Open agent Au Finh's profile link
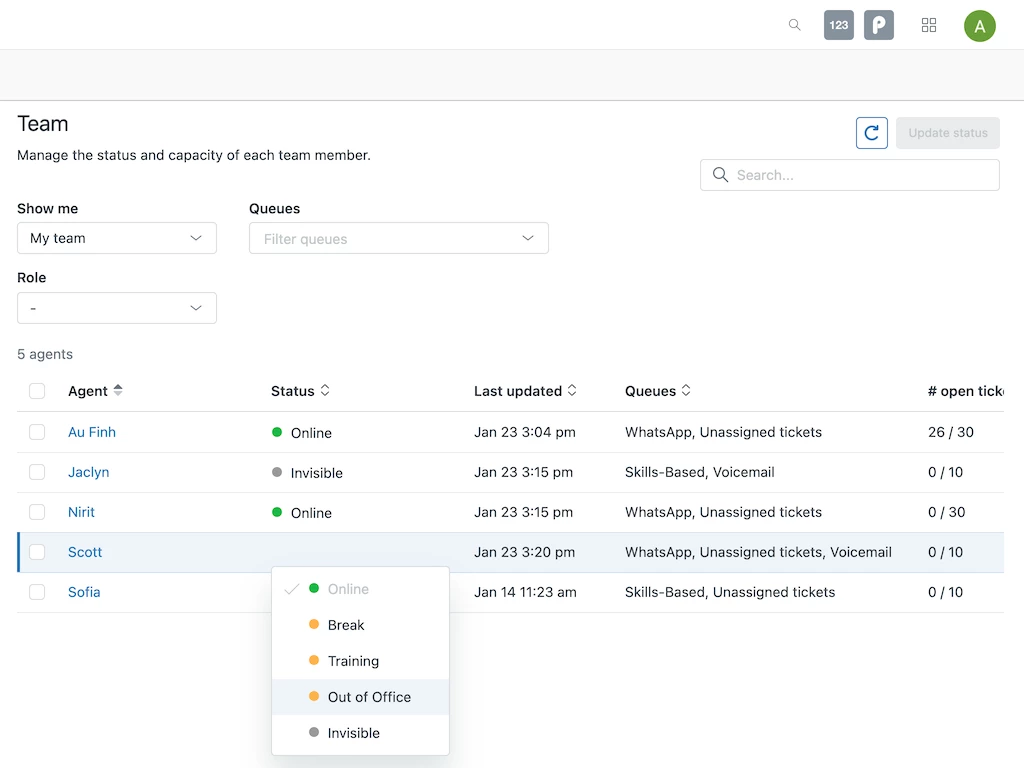This screenshot has height=768, width=1024. [92, 432]
